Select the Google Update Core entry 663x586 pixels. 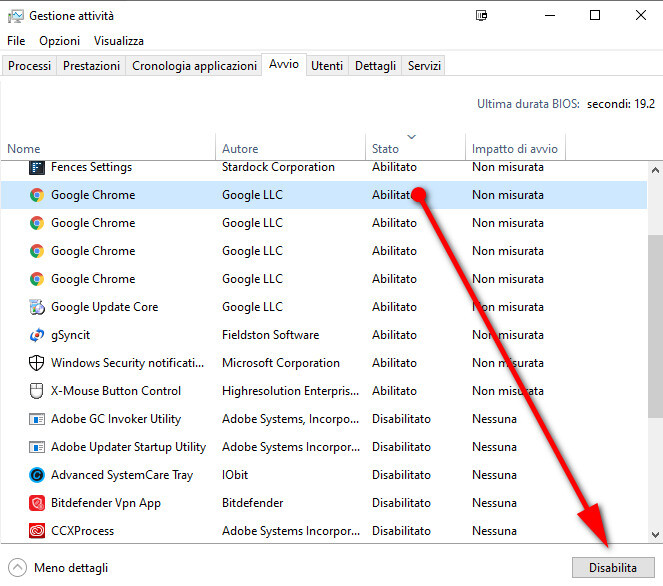(104, 307)
